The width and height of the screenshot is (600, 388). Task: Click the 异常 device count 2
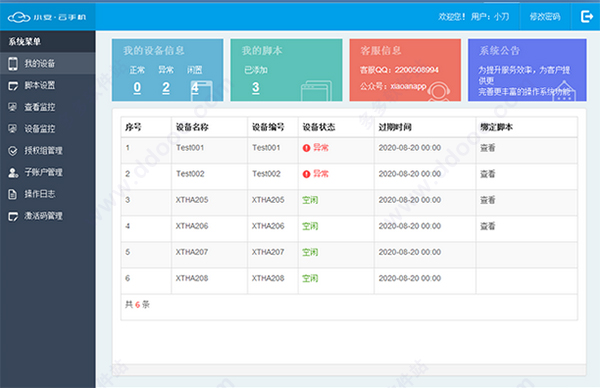pyautogui.click(x=166, y=88)
